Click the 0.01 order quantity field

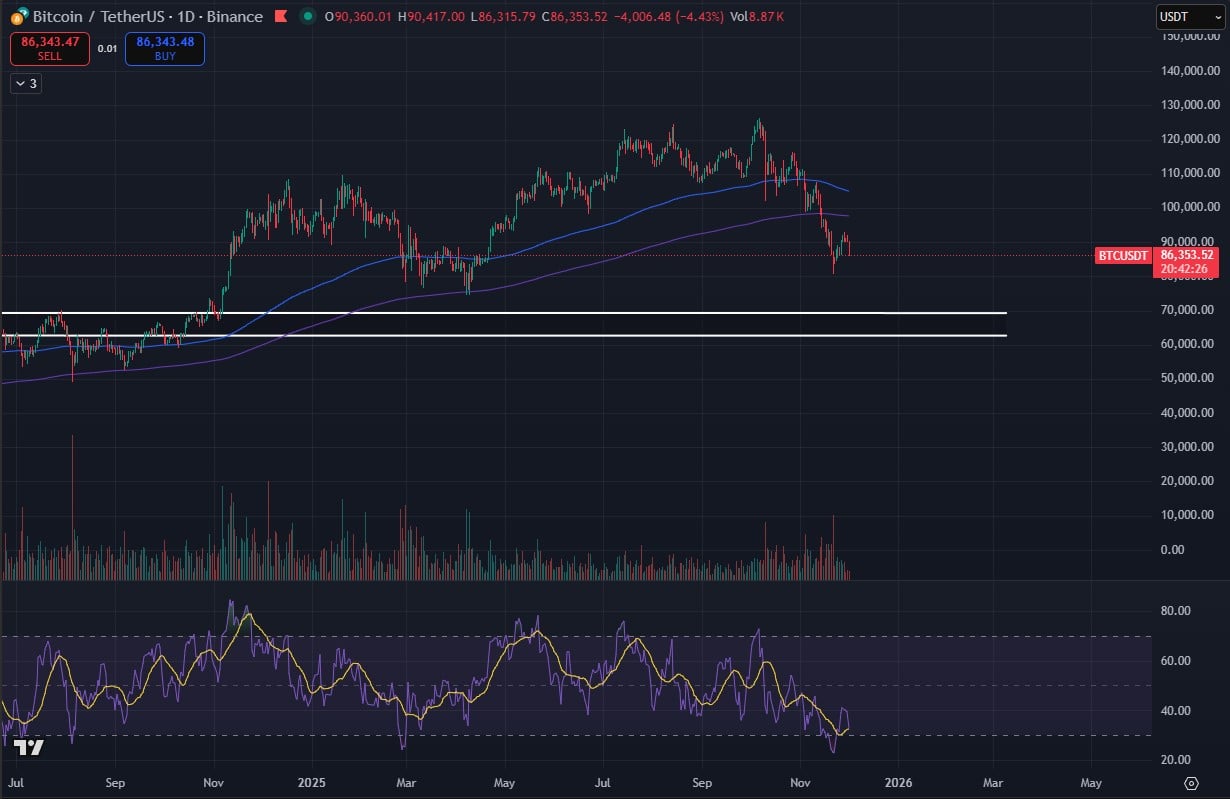[107, 48]
